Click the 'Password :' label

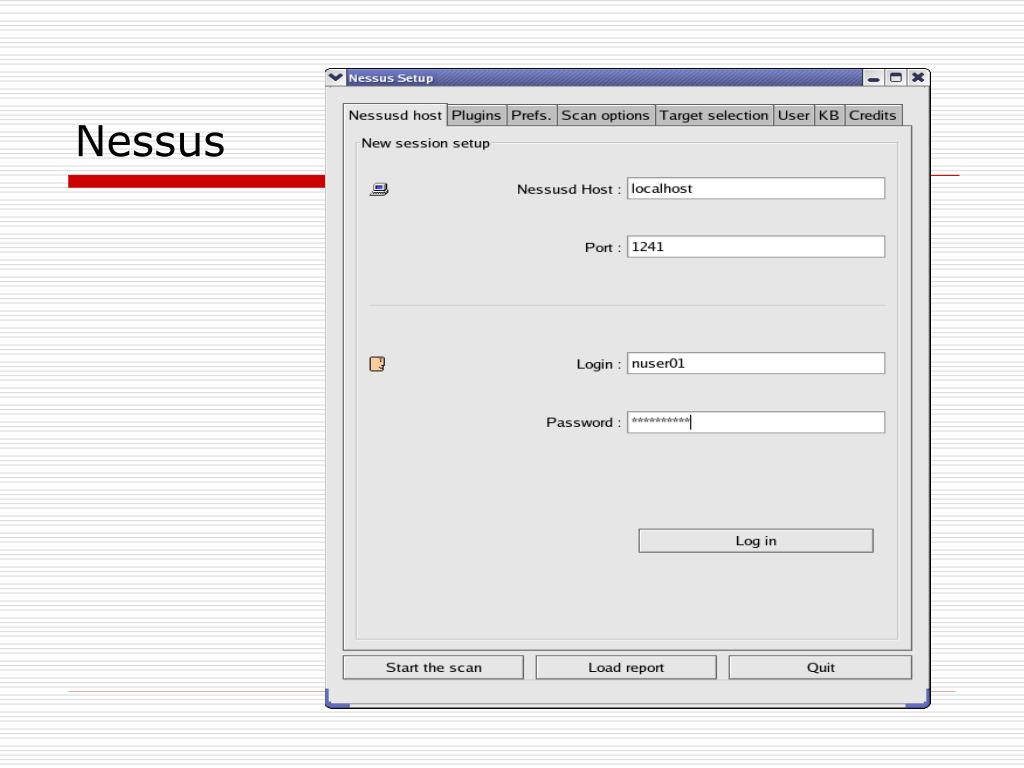pyautogui.click(x=584, y=423)
